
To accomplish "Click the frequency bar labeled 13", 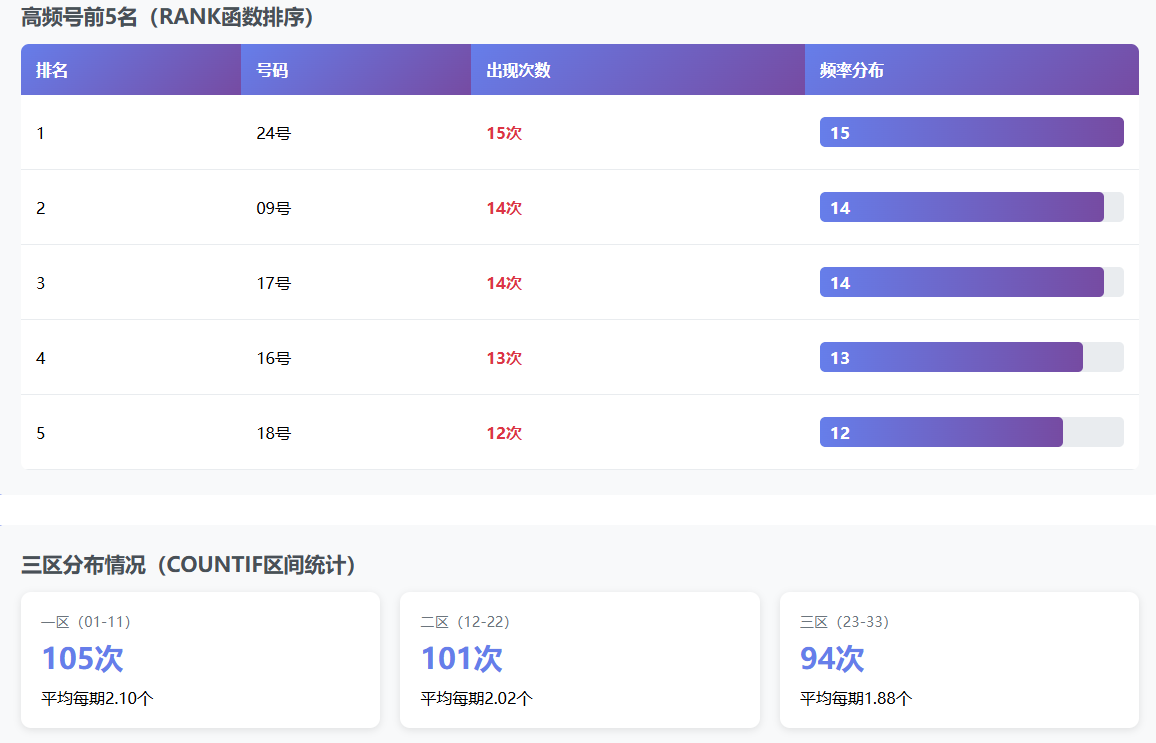I will 951,358.
